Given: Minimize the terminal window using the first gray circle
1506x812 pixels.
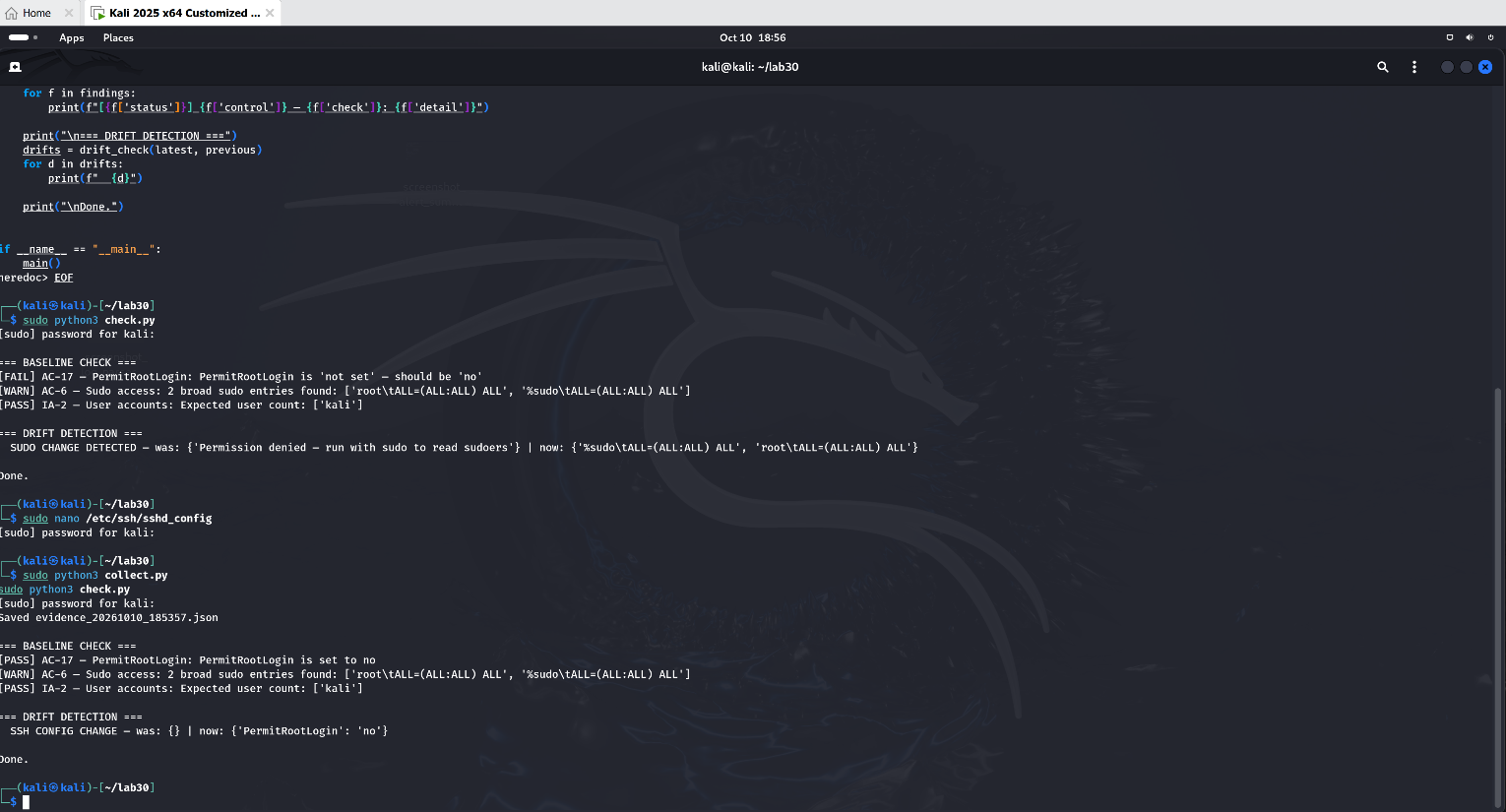Looking at the screenshot, I should tap(1447, 67).
